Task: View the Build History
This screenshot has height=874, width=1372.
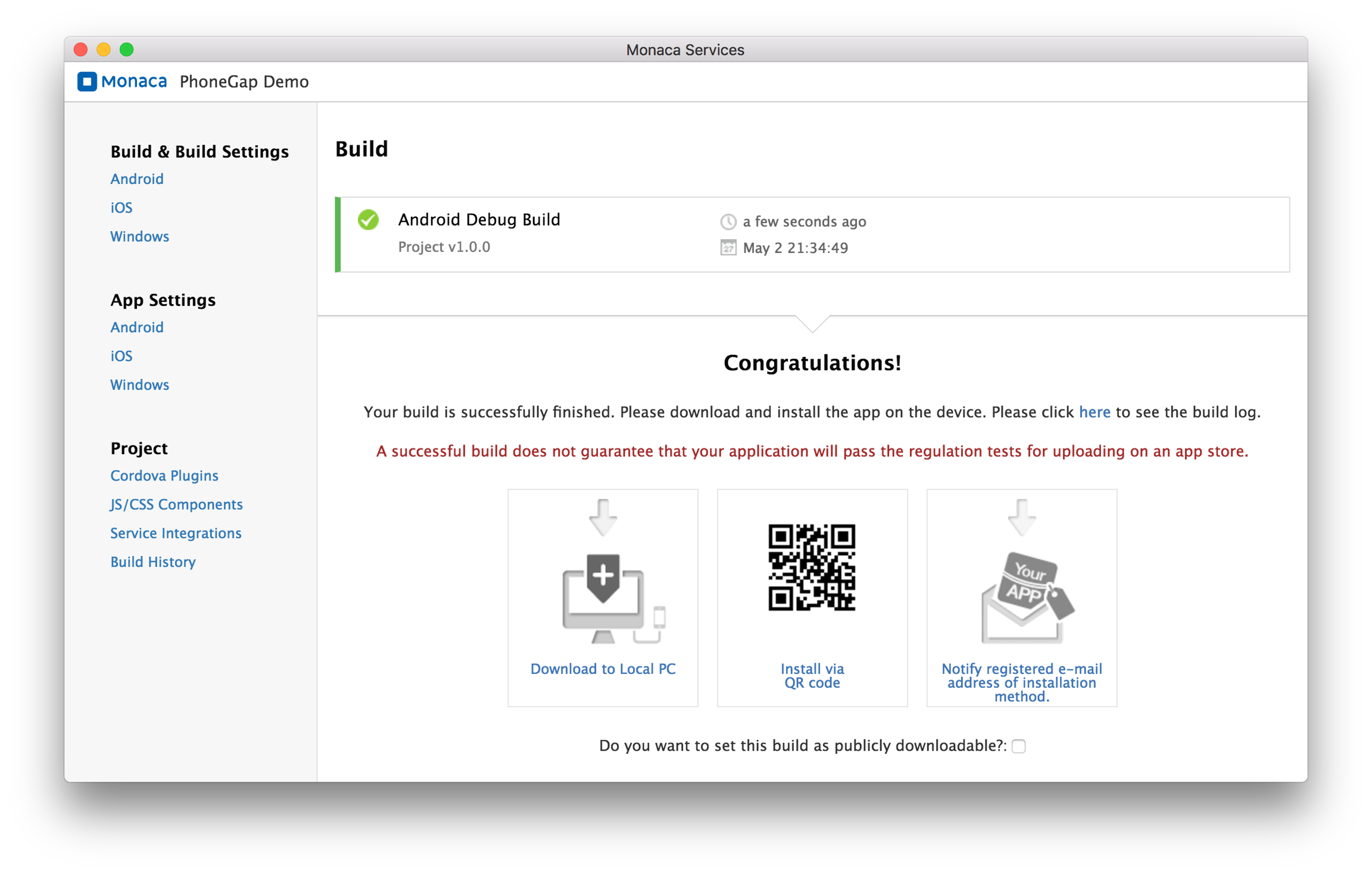Action: coord(152,561)
